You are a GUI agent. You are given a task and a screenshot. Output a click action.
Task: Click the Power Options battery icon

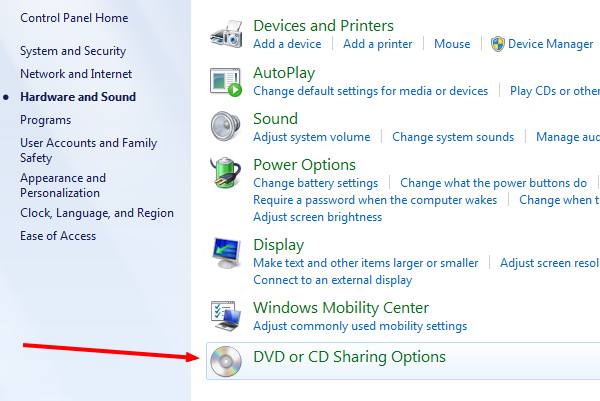pos(226,173)
